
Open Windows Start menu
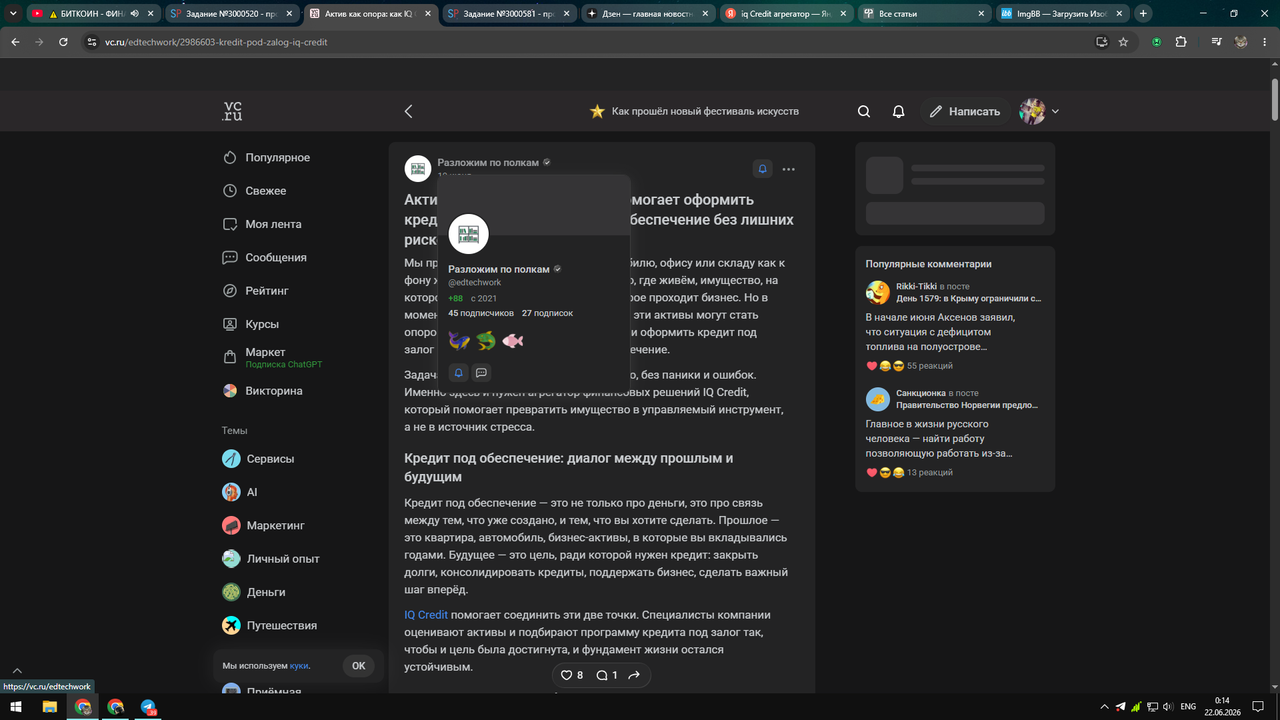point(17,707)
